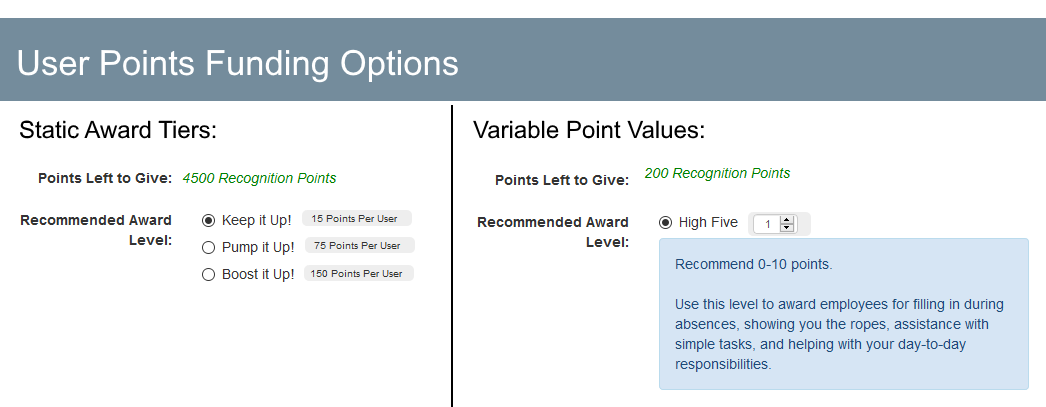Click the Recommend 0-10 points info box
This screenshot has height=407, width=1046.
point(844,314)
